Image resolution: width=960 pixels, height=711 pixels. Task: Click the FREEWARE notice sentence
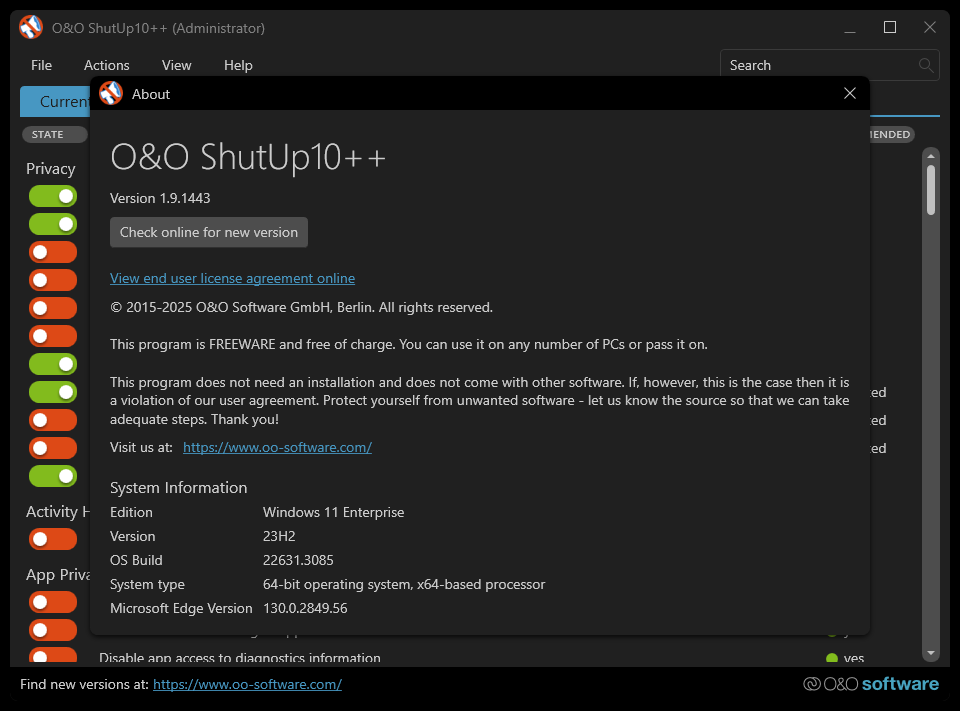click(408, 344)
